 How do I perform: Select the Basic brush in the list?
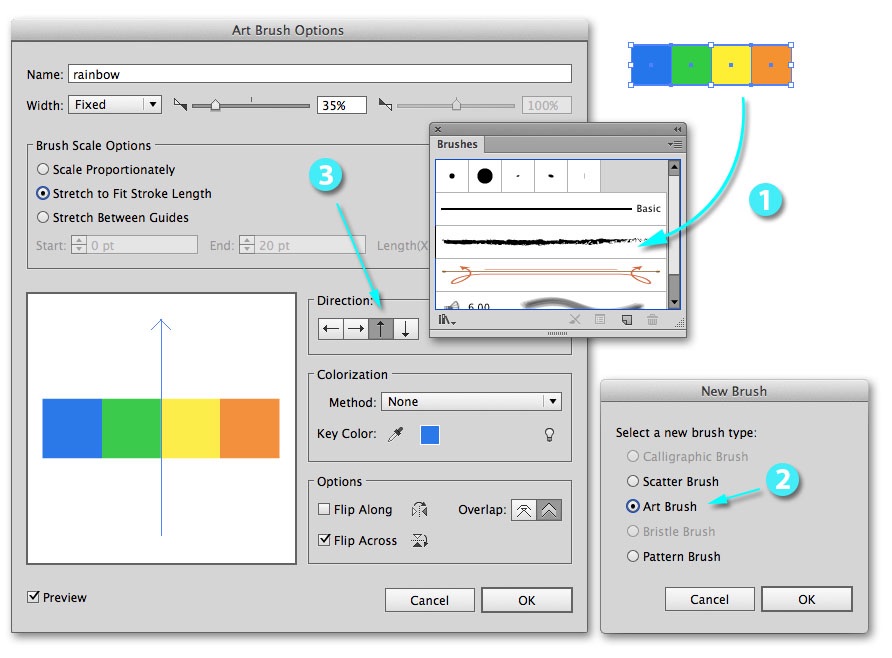(x=550, y=209)
